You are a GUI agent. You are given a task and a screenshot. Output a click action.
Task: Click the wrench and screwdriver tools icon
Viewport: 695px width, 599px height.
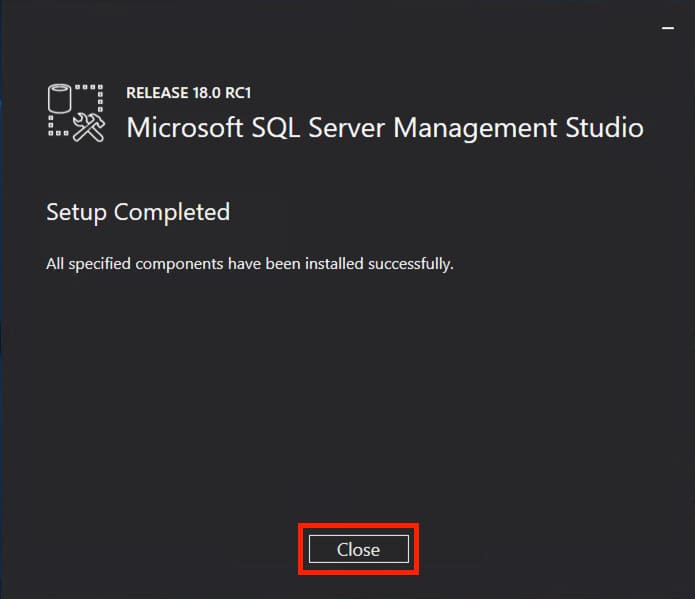[x=88, y=125]
